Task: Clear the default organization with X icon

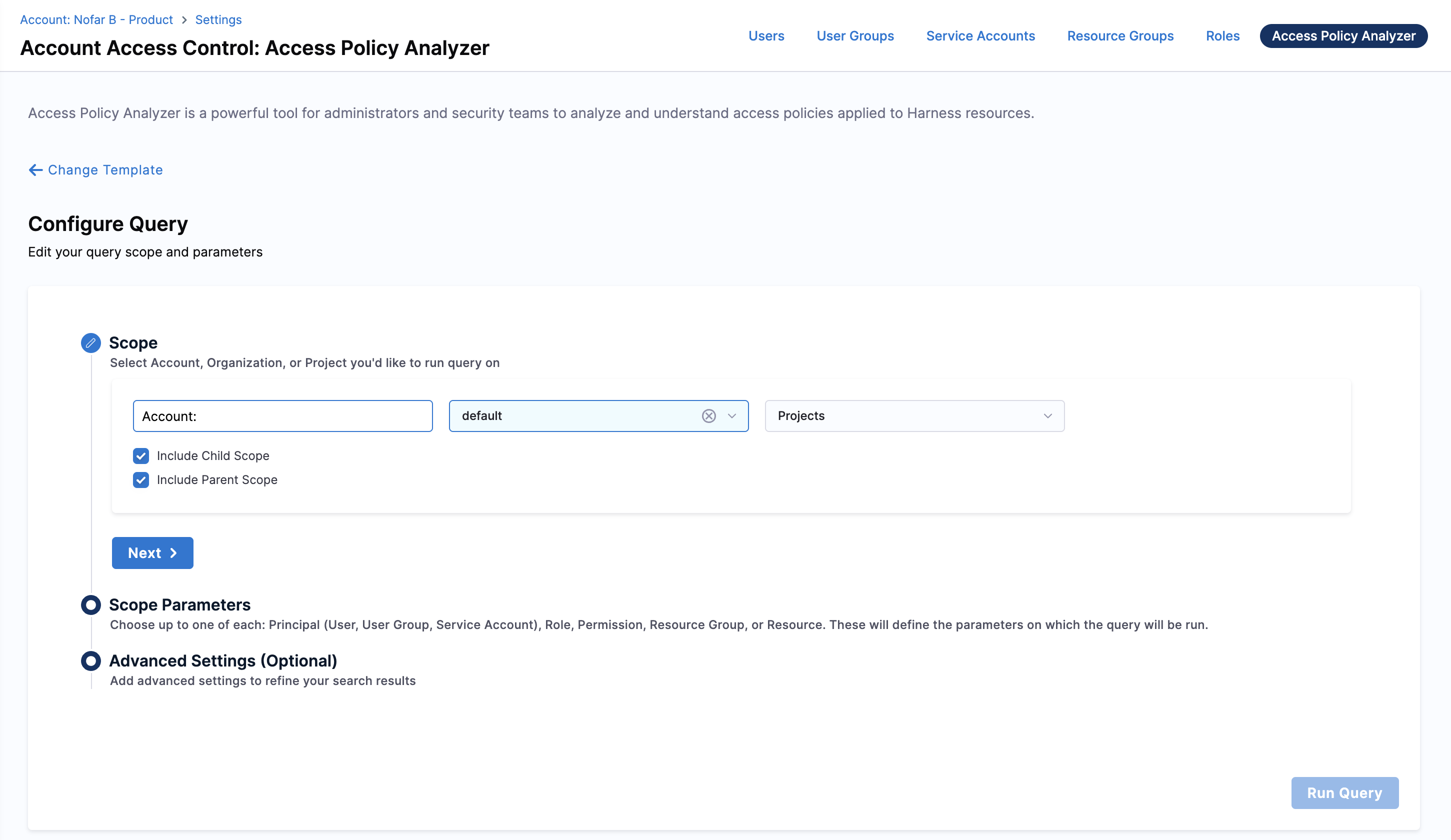Action: pos(708,415)
